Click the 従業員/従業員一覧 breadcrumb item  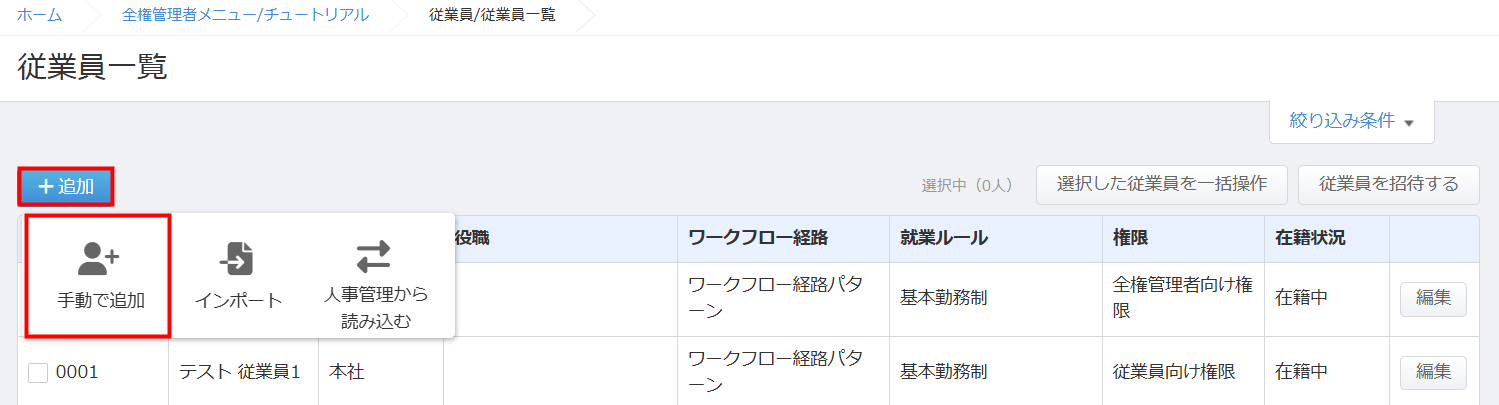point(491,15)
